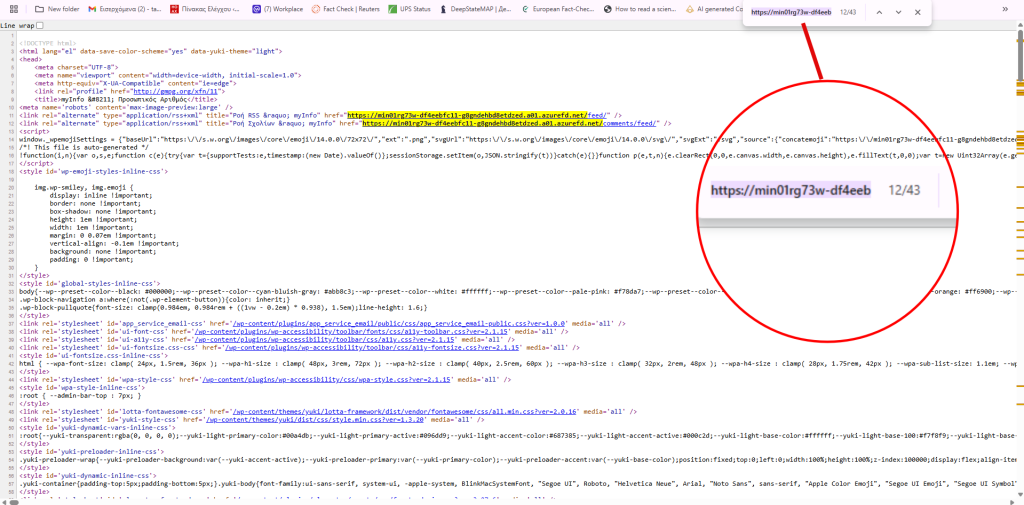Open the AI generated bookmark

point(714,9)
